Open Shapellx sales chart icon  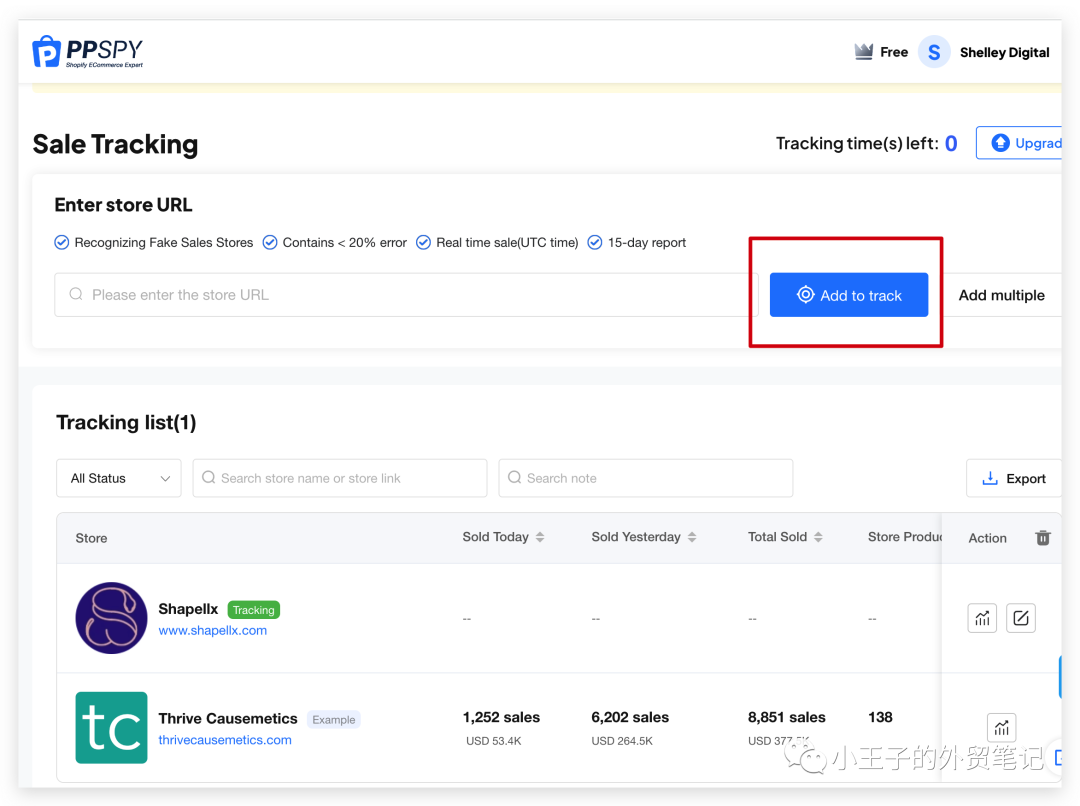(982, 618)
